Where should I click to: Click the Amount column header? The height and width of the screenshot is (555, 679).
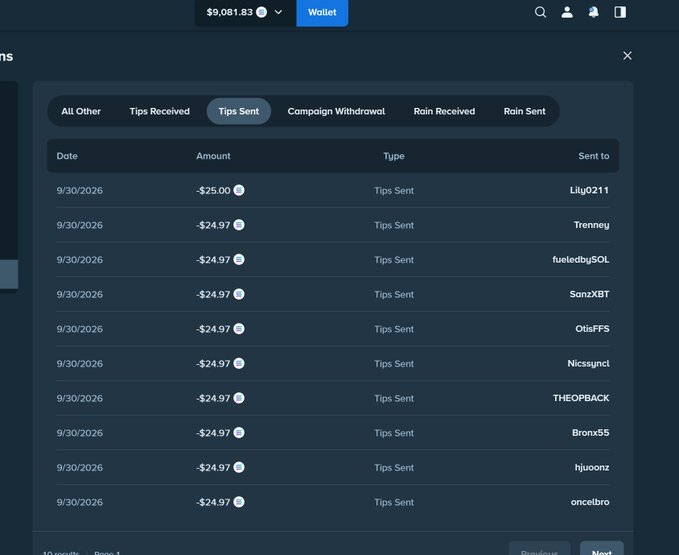213,156
